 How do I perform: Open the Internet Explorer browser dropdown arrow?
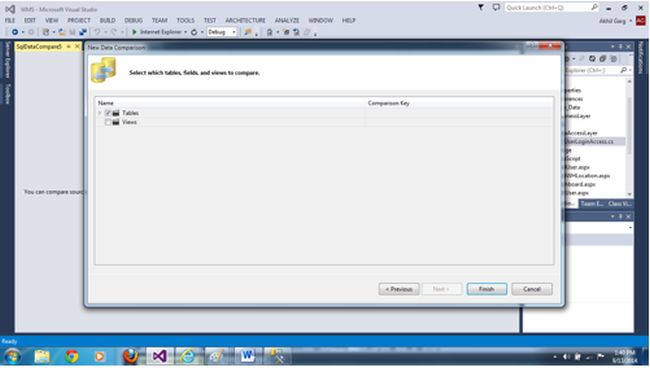(x=185, y=32)
